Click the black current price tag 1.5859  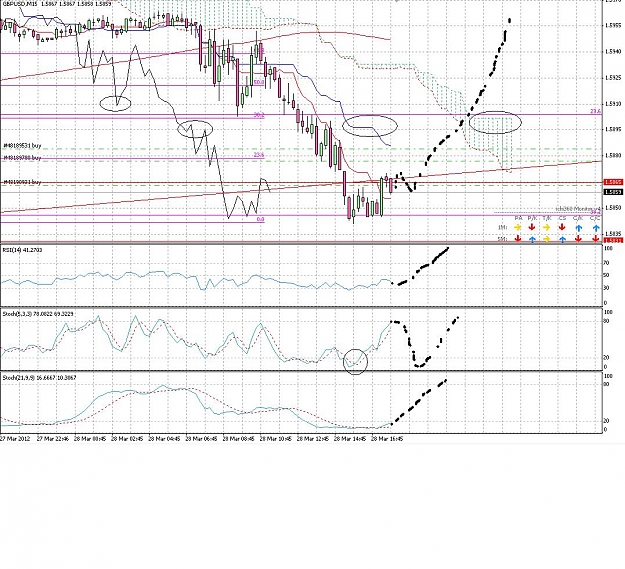click(613, 192)
